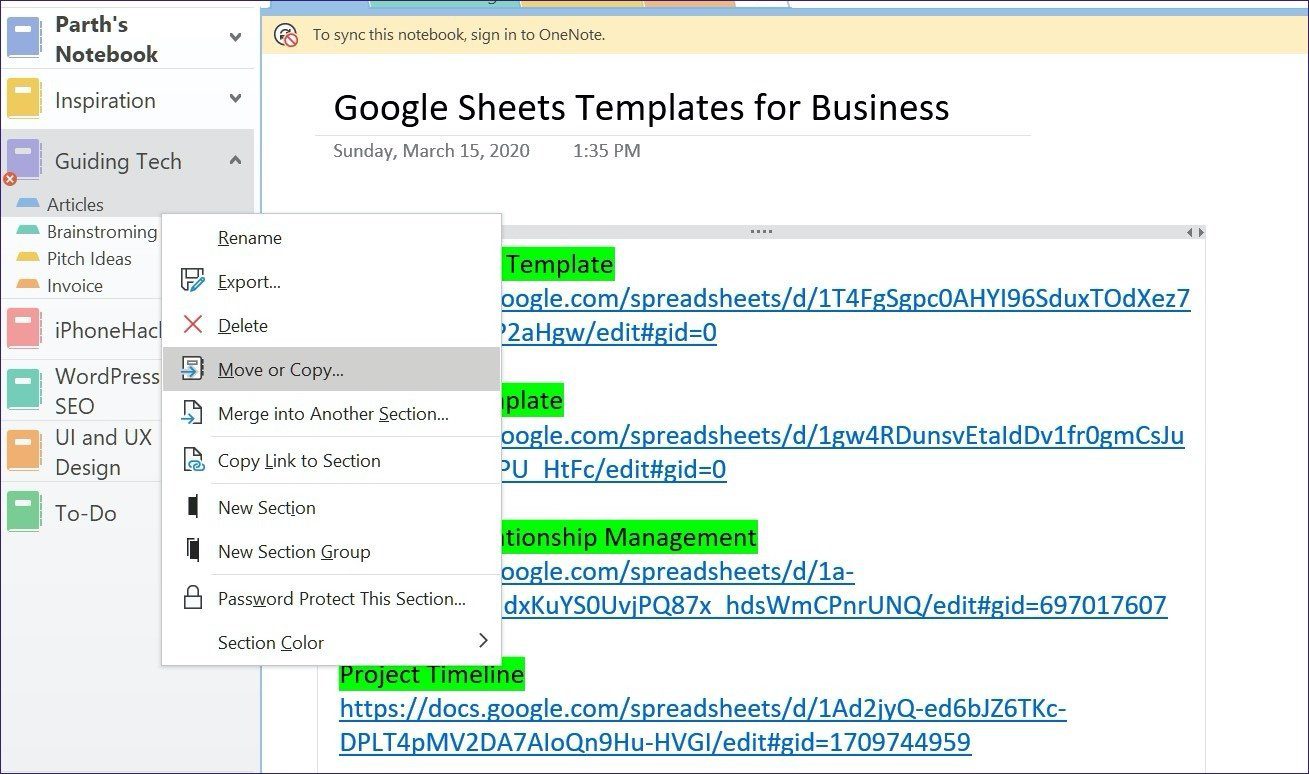
Task: Click the Pitch Ideas section tab icon
Action: [x=28, y=258]
